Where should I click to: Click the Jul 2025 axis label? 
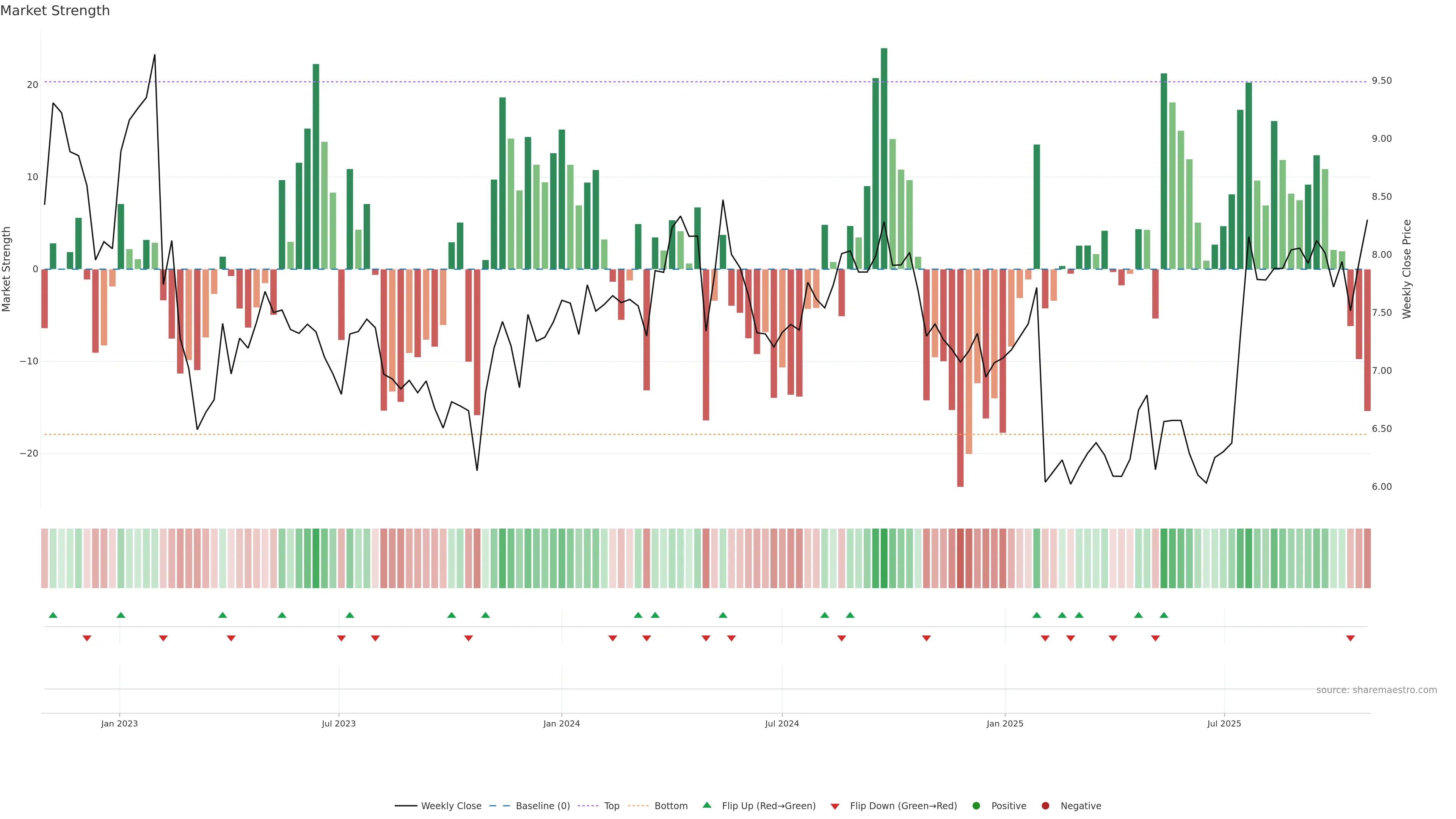pos(1224,723)
